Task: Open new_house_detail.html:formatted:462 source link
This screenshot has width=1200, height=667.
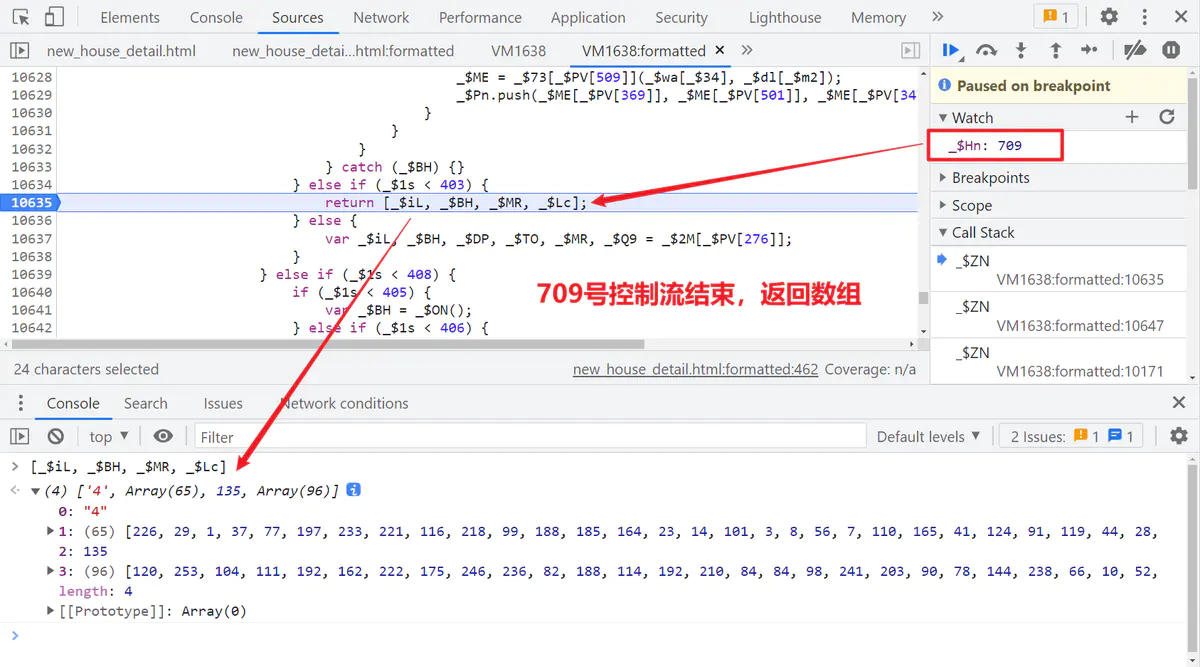Action: (x=695, y=369)
